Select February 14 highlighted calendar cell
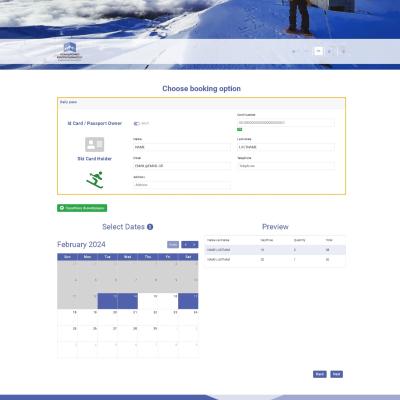The height and width of the screenshot is (400, 400). click(x=128, y=301)
